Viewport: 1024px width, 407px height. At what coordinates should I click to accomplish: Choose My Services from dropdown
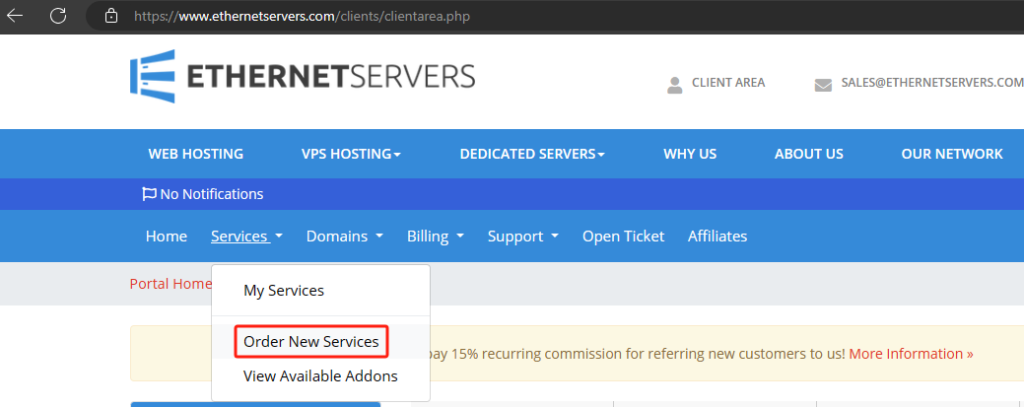pos(283,290)
